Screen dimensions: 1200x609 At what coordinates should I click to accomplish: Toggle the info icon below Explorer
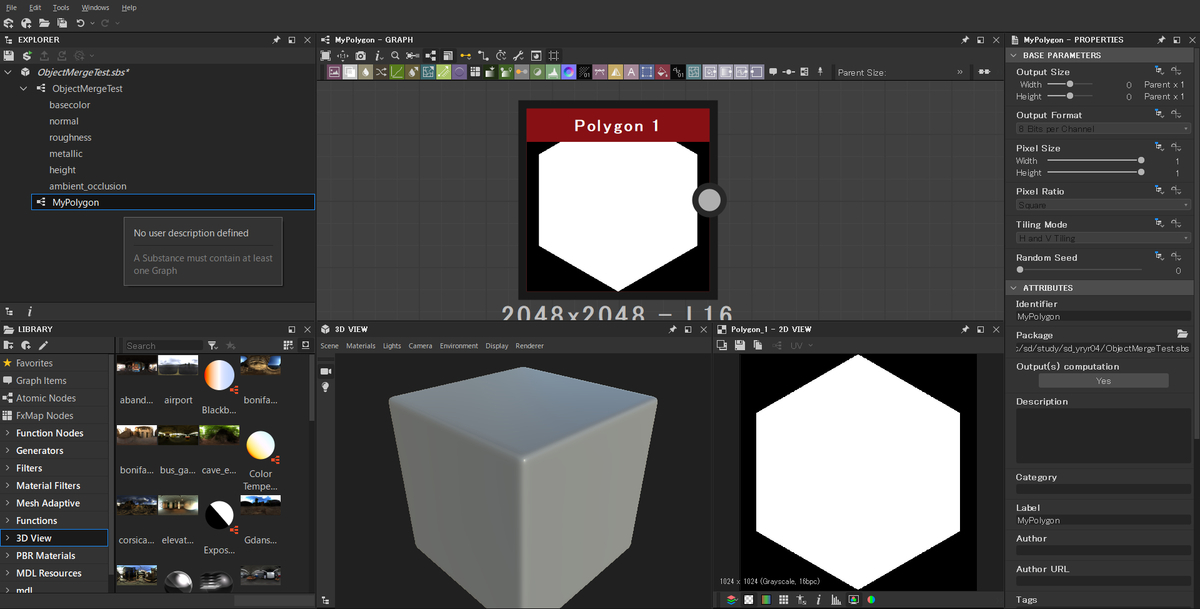tap(29, 311)
